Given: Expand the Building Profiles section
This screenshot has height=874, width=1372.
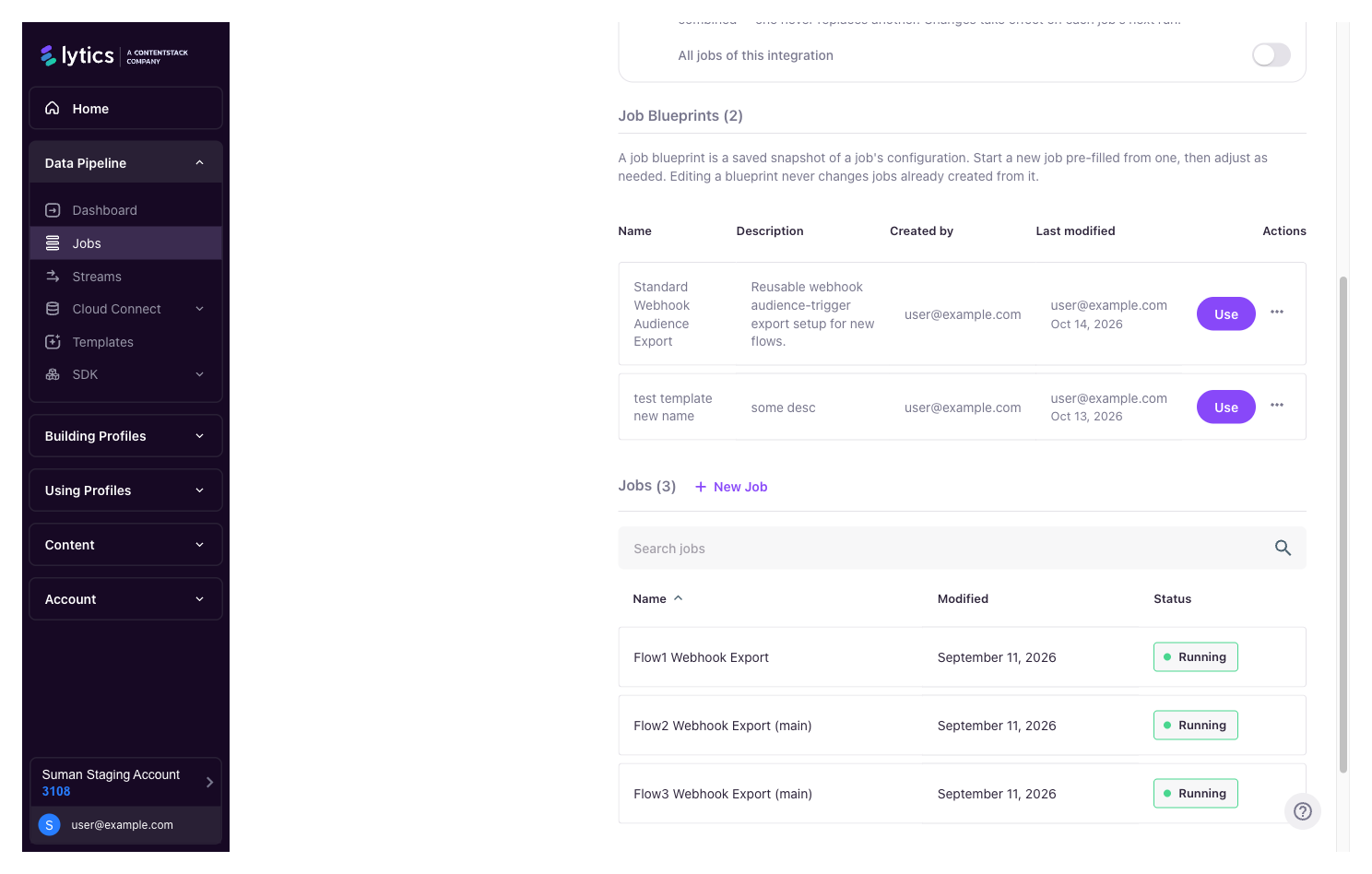Looking at the screenshot, I should [125, 436].
